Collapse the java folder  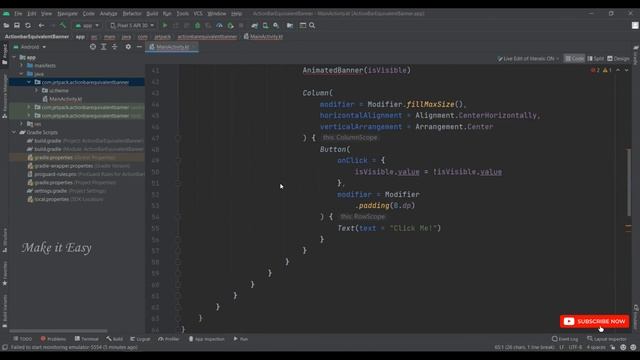[22, 74]
